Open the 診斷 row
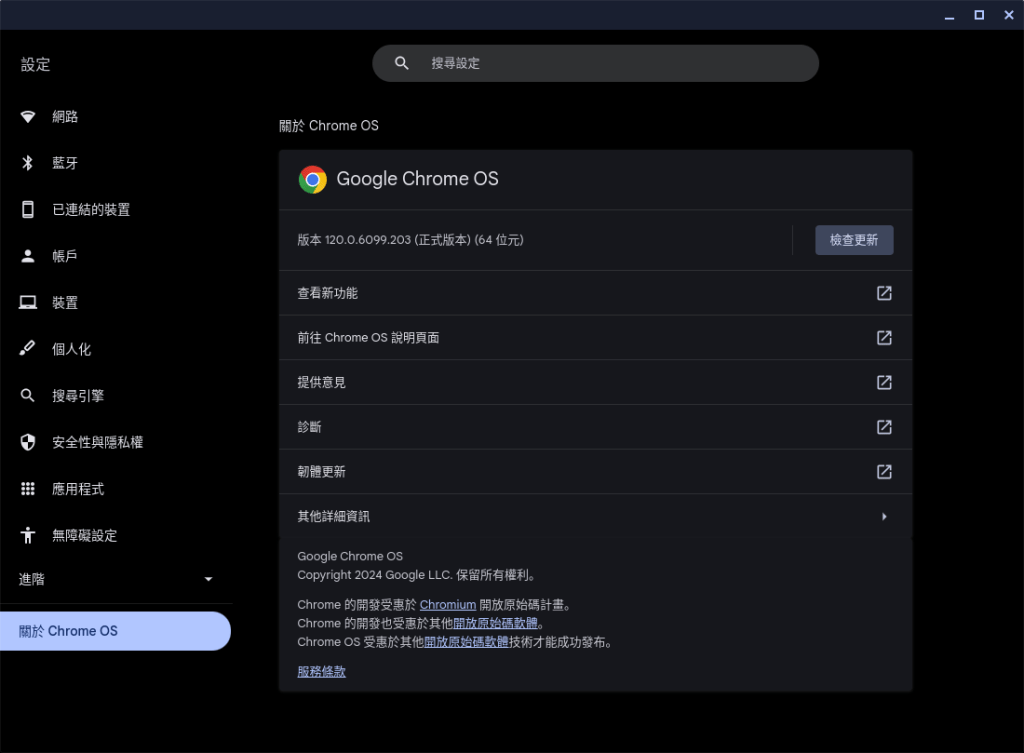1024x753 pixels. (595, 427)
